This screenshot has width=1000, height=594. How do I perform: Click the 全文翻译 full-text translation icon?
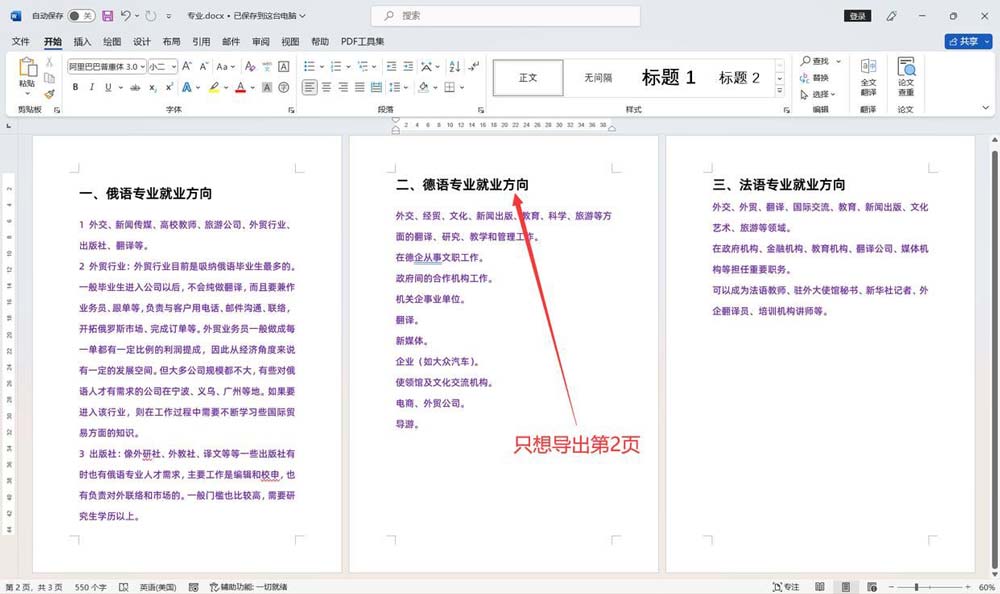click(x=869, y=74)
